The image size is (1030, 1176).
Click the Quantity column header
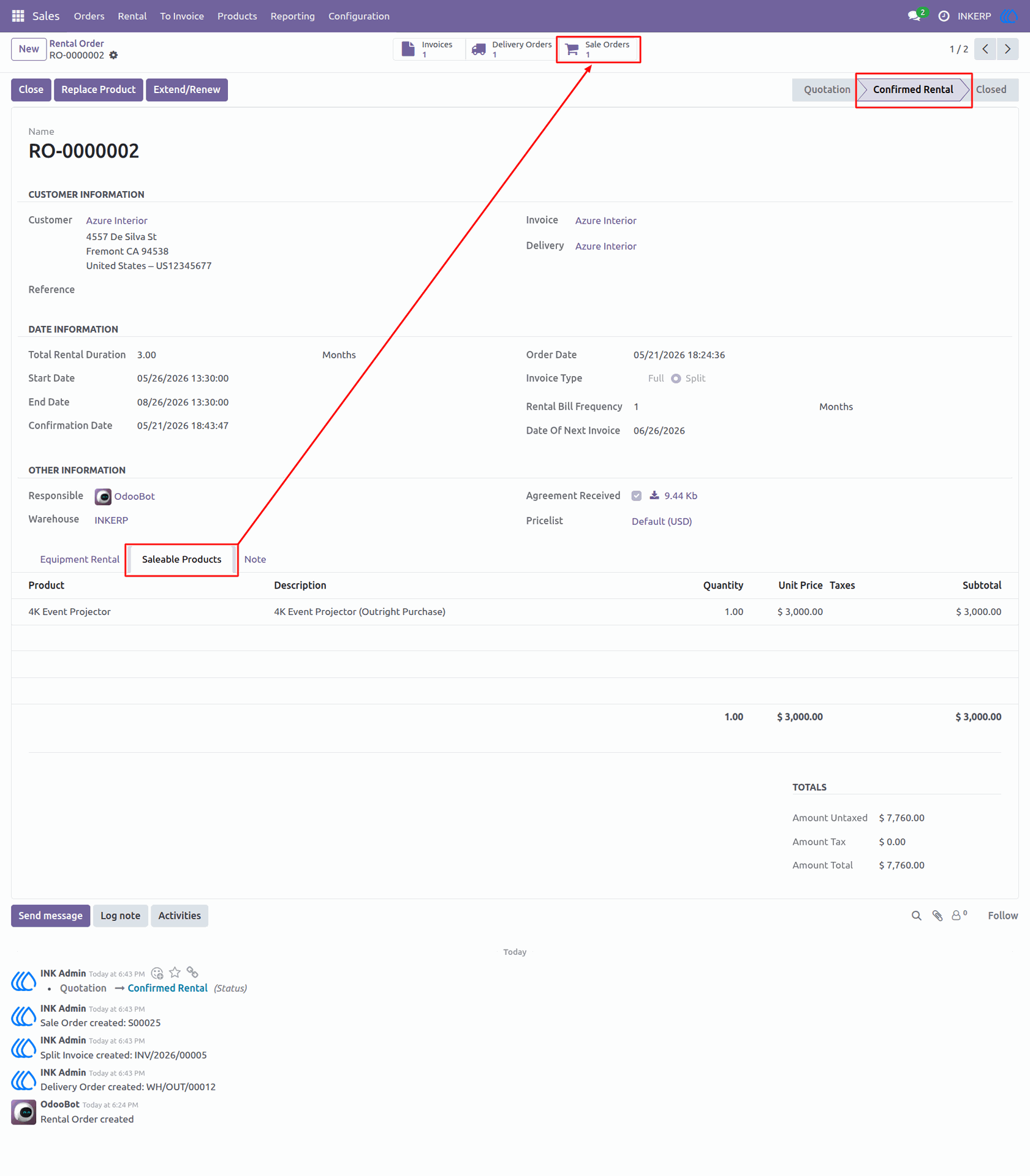[723, 586]
